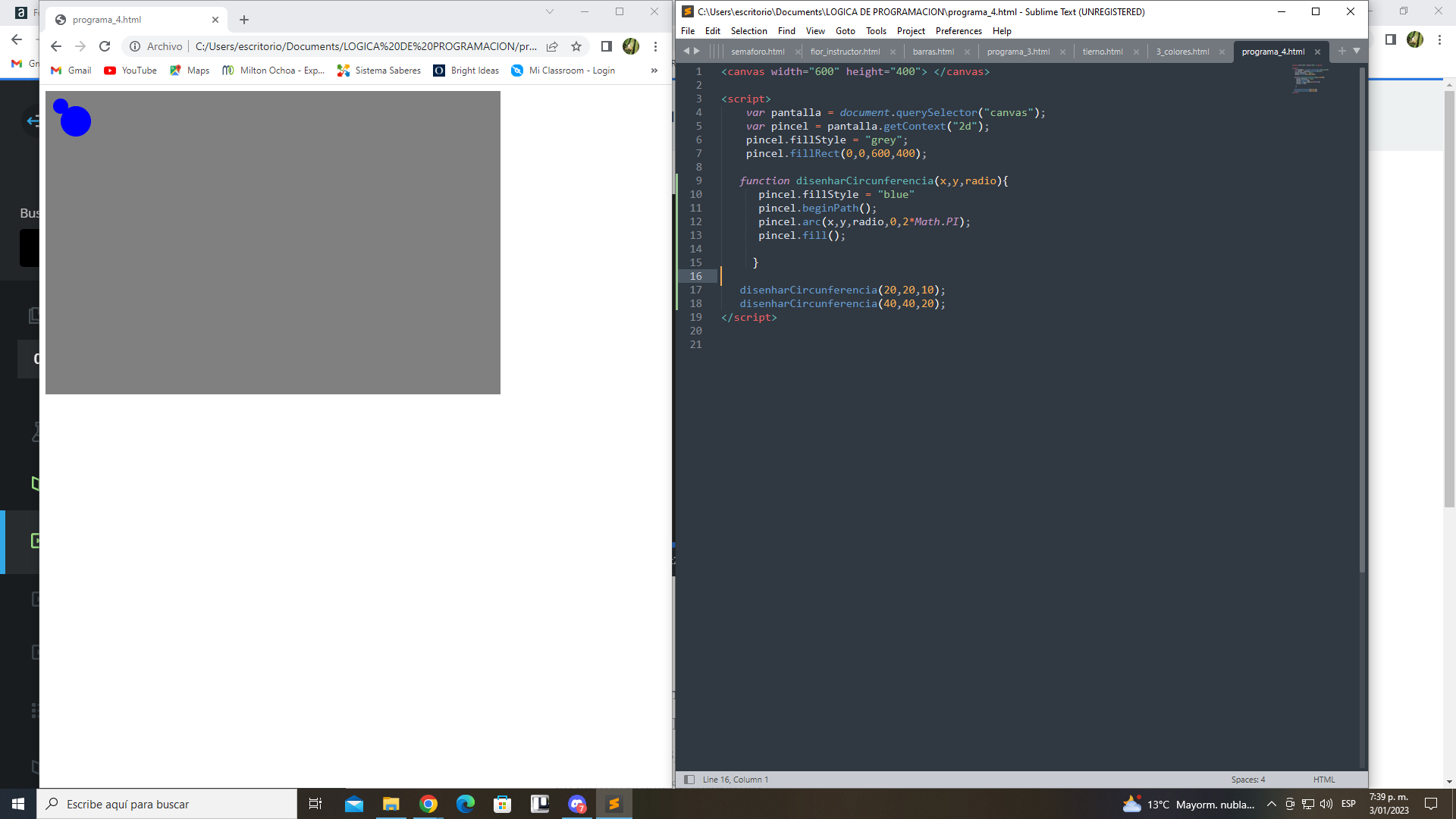Show hidden system tray icons
This screenshot has height=819, width=1456.
click(1272, 804)
